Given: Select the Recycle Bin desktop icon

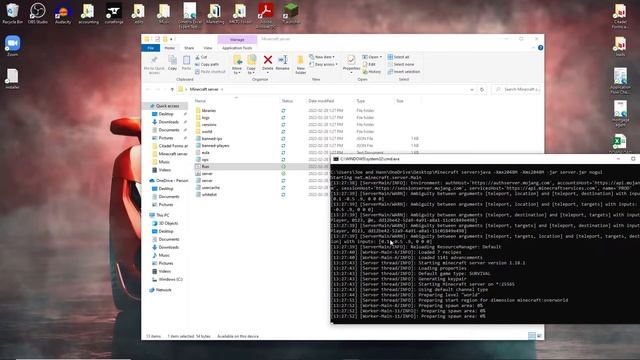Looking at the screenshot, I should (13, 13).
